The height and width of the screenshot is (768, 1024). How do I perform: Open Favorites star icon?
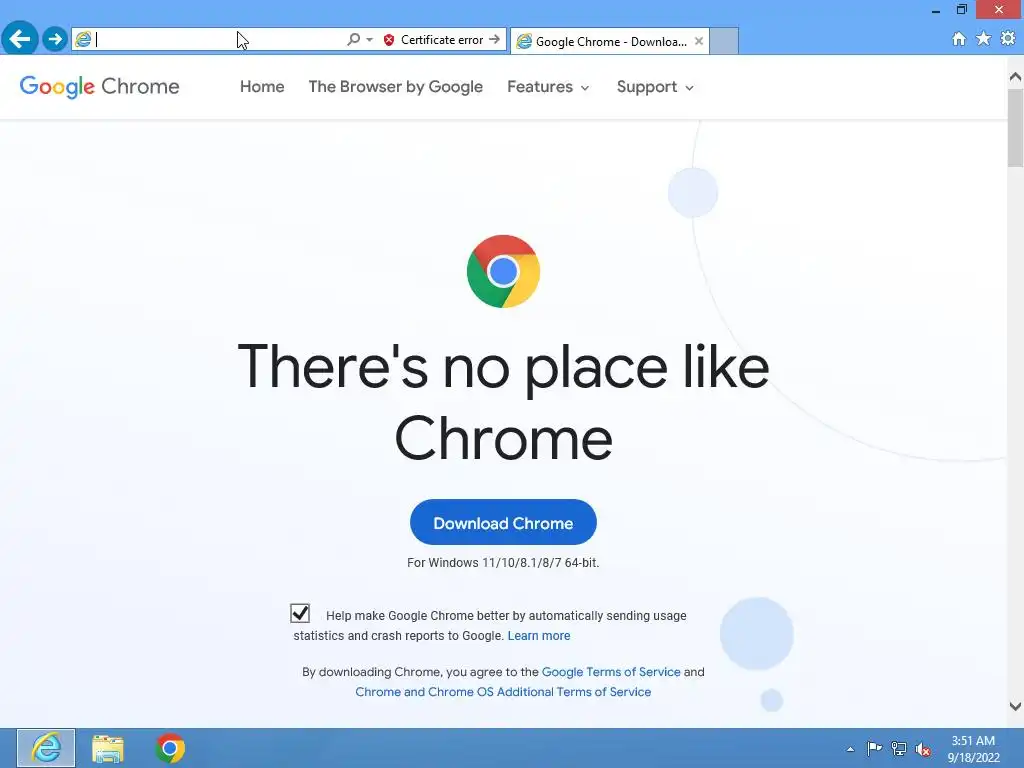(984, 39)
